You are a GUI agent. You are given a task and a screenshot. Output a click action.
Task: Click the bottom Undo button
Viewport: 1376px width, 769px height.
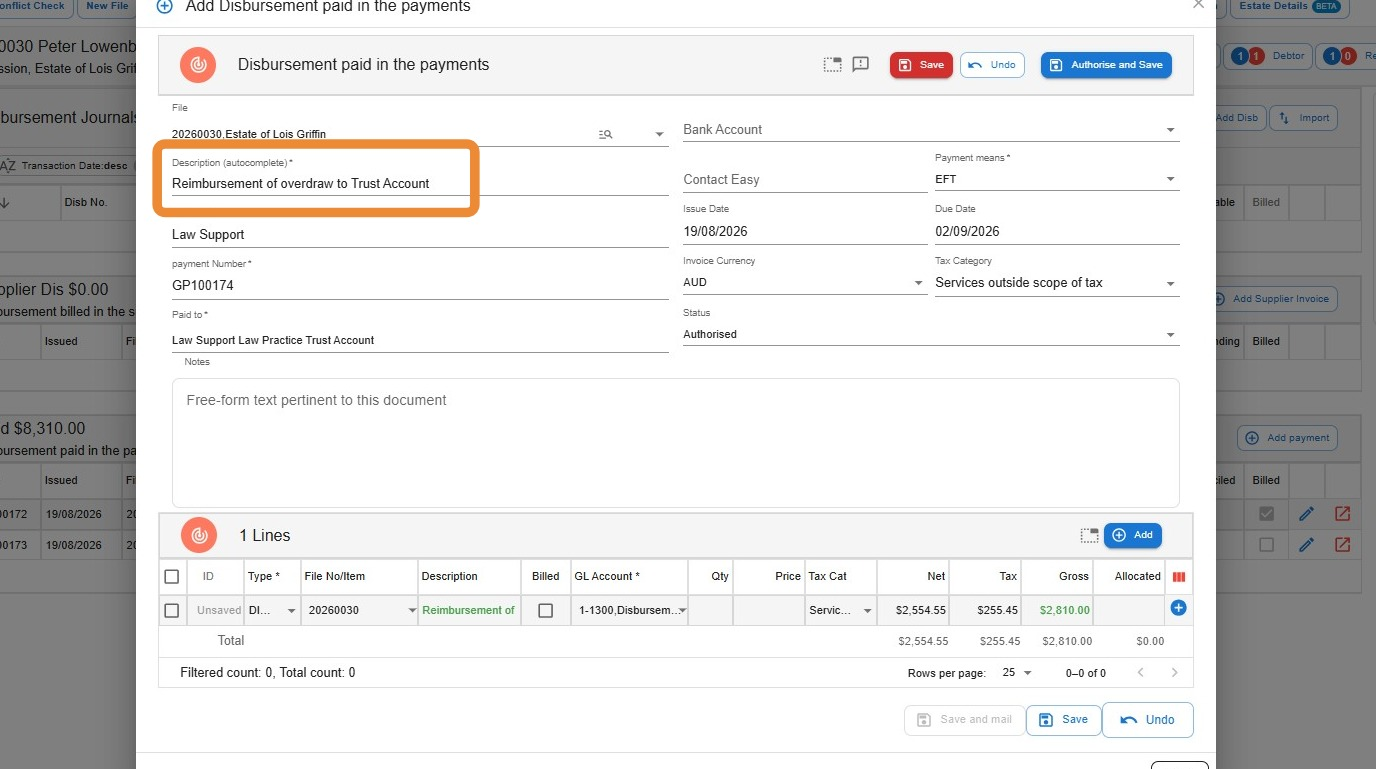[1148, 720]
